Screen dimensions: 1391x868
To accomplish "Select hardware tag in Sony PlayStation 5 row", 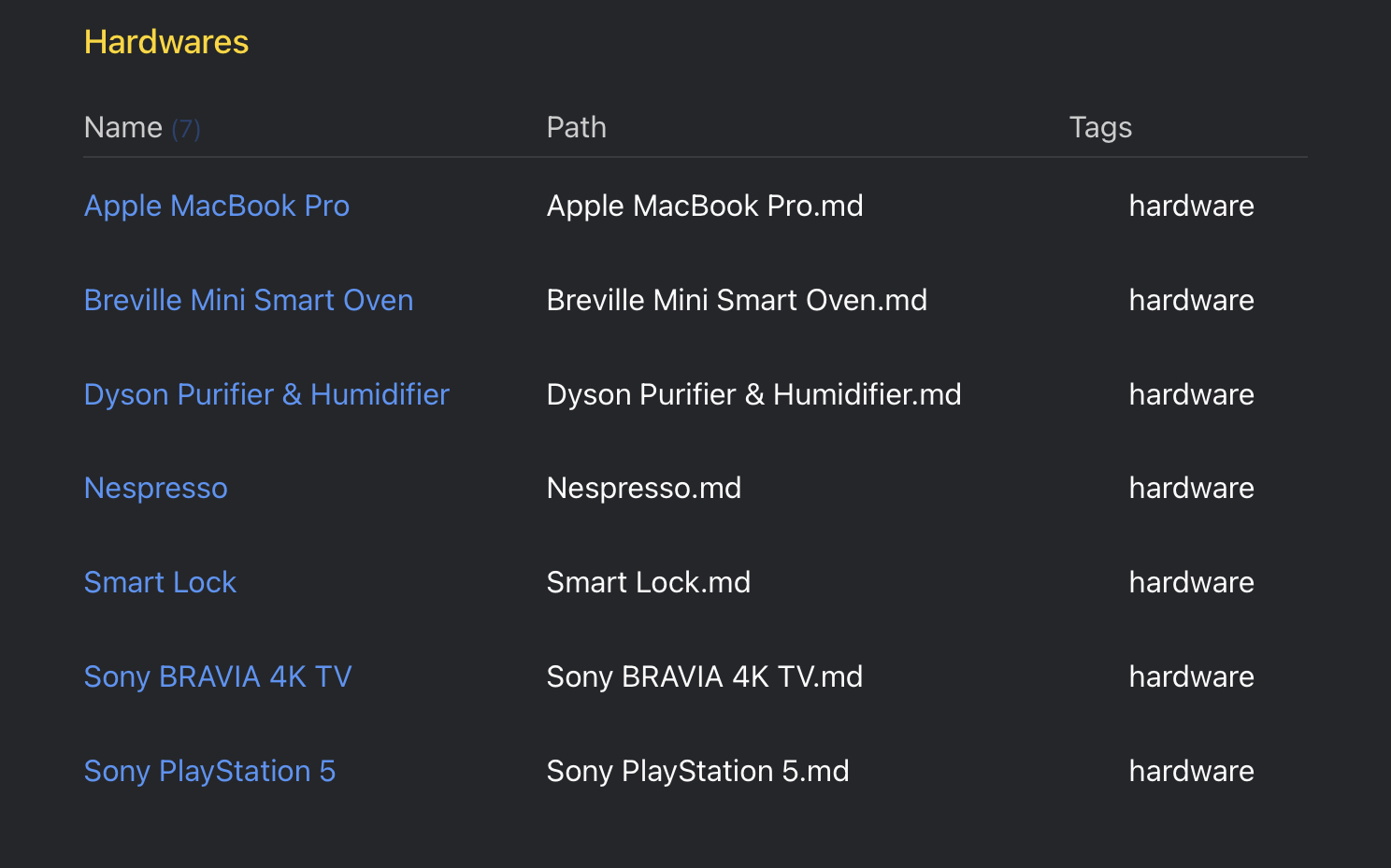I will tap(1191, 771).
